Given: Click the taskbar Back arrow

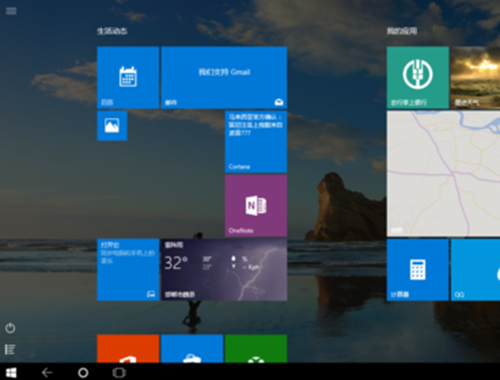Looking at the screenshot, I should coord(47,373).
